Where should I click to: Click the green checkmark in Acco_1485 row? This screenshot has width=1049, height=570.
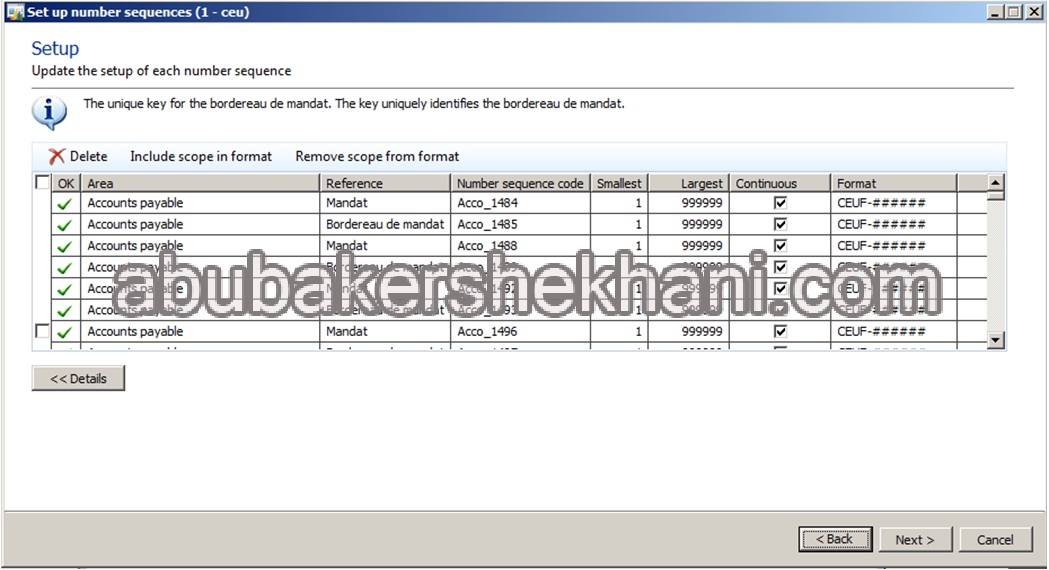pyautogui.click(x=65, y=225)
